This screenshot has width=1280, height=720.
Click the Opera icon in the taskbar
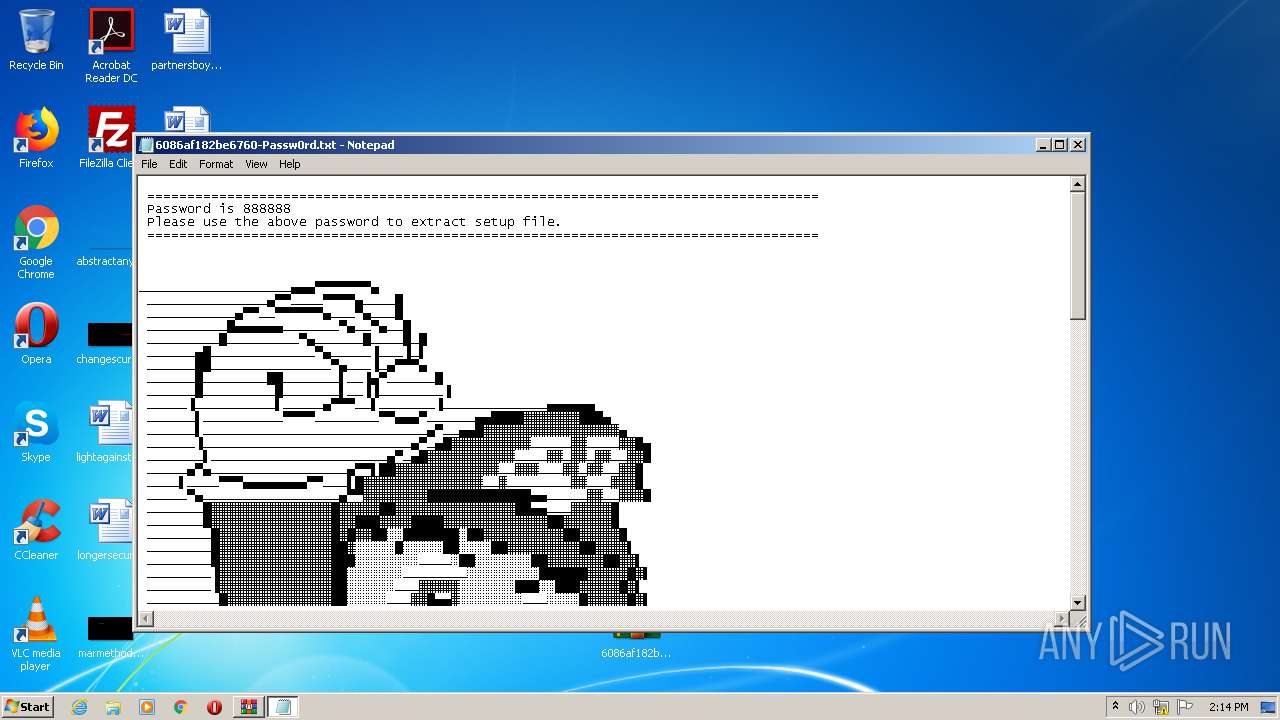[x=214, y=707]
